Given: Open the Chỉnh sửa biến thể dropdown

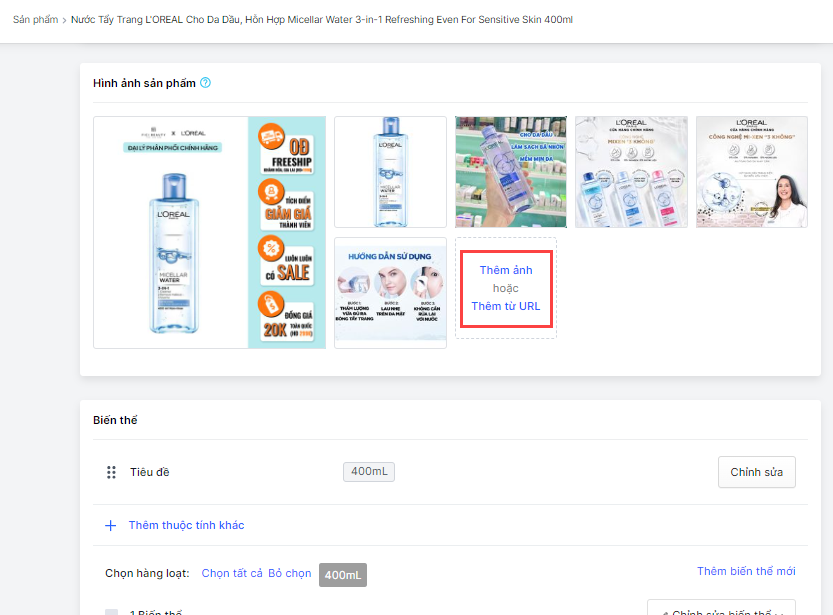Looking at the screenshot, I should click(721, 608).
